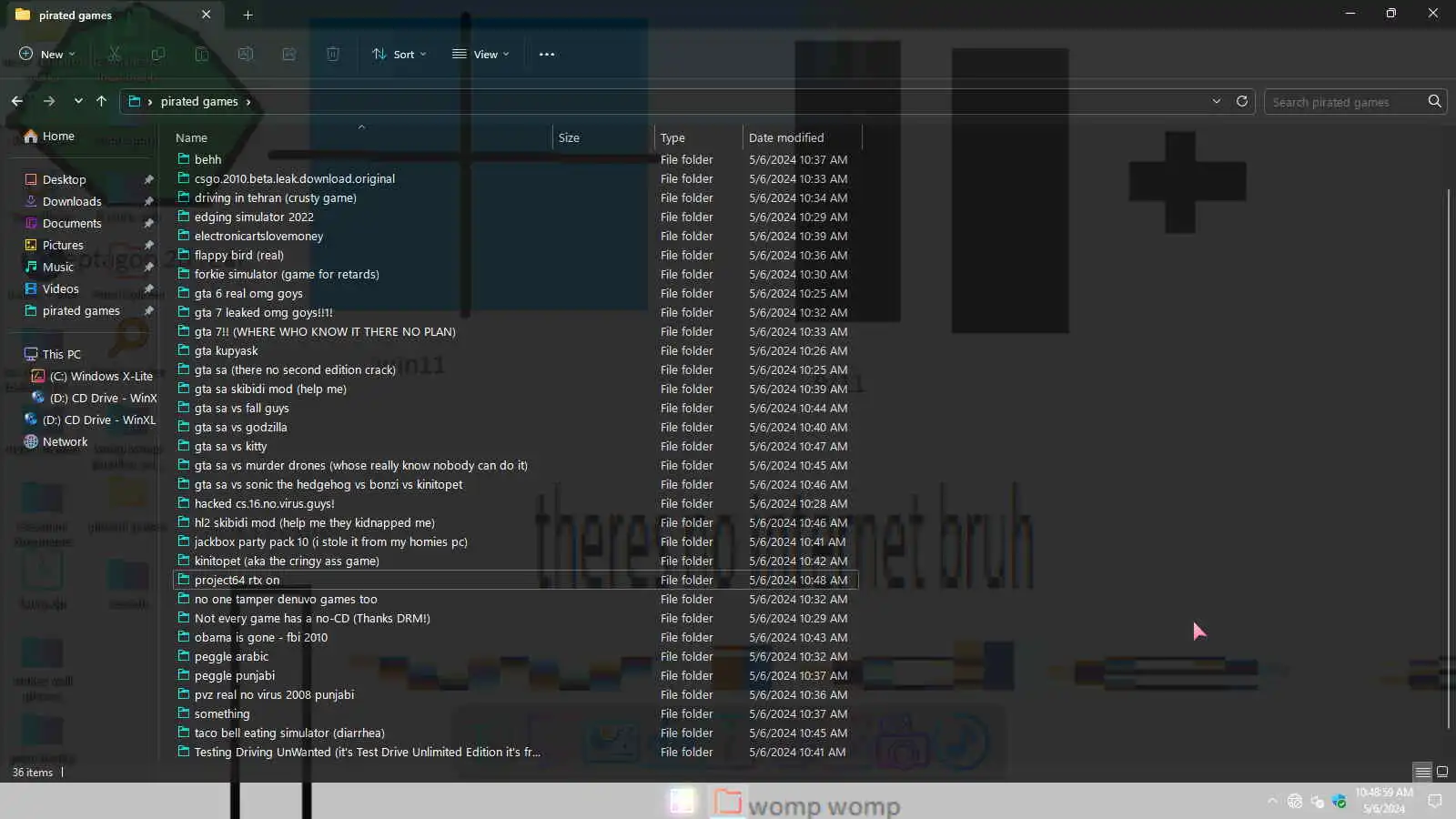Switch to details view using status bar toggle
The height and width of the screenshot is (819, 1456).
pos(1423,772)
